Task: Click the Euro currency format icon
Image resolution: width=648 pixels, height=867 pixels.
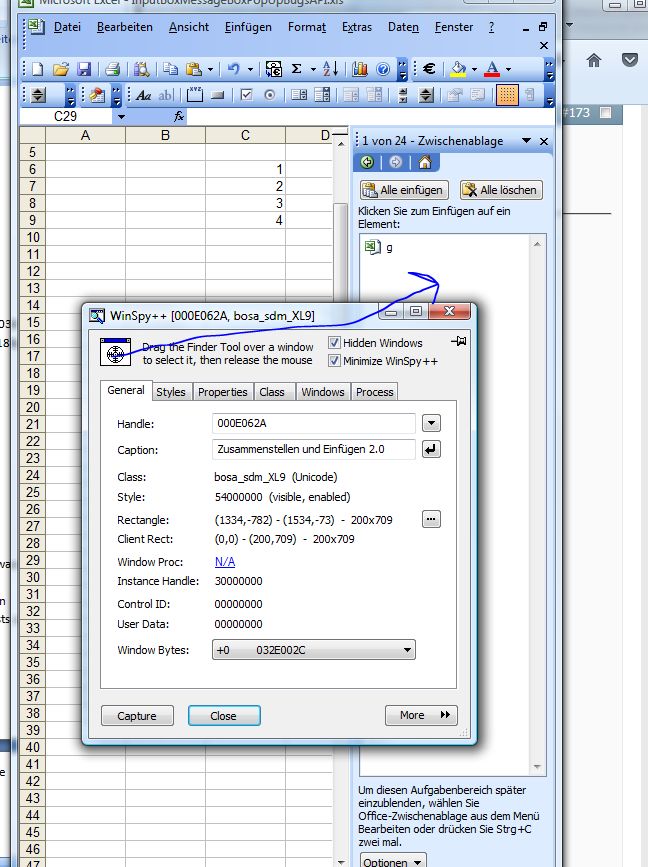Action: (430, 69)
